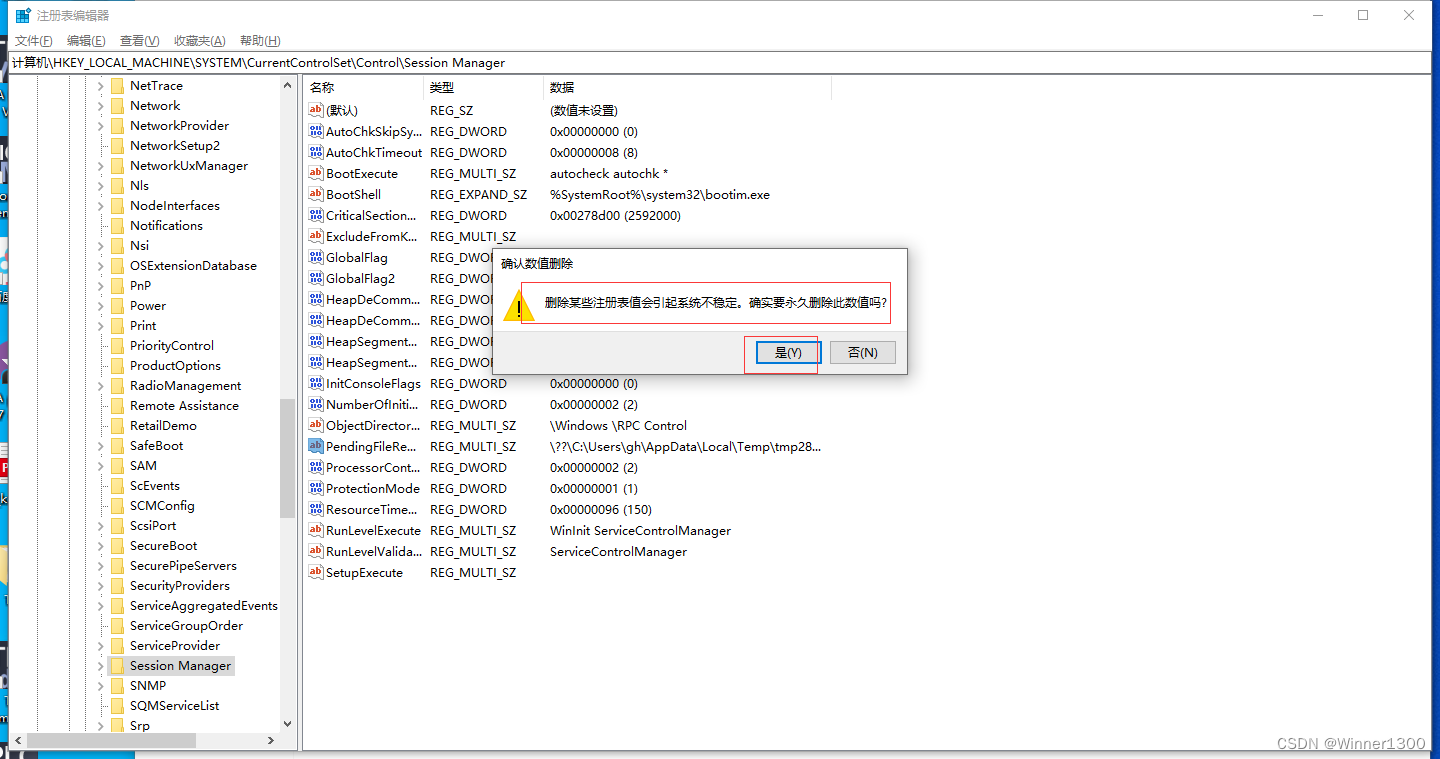1440x759 pixels.
Task: Click the Session Manager folder icon
Action: (117, 665)
